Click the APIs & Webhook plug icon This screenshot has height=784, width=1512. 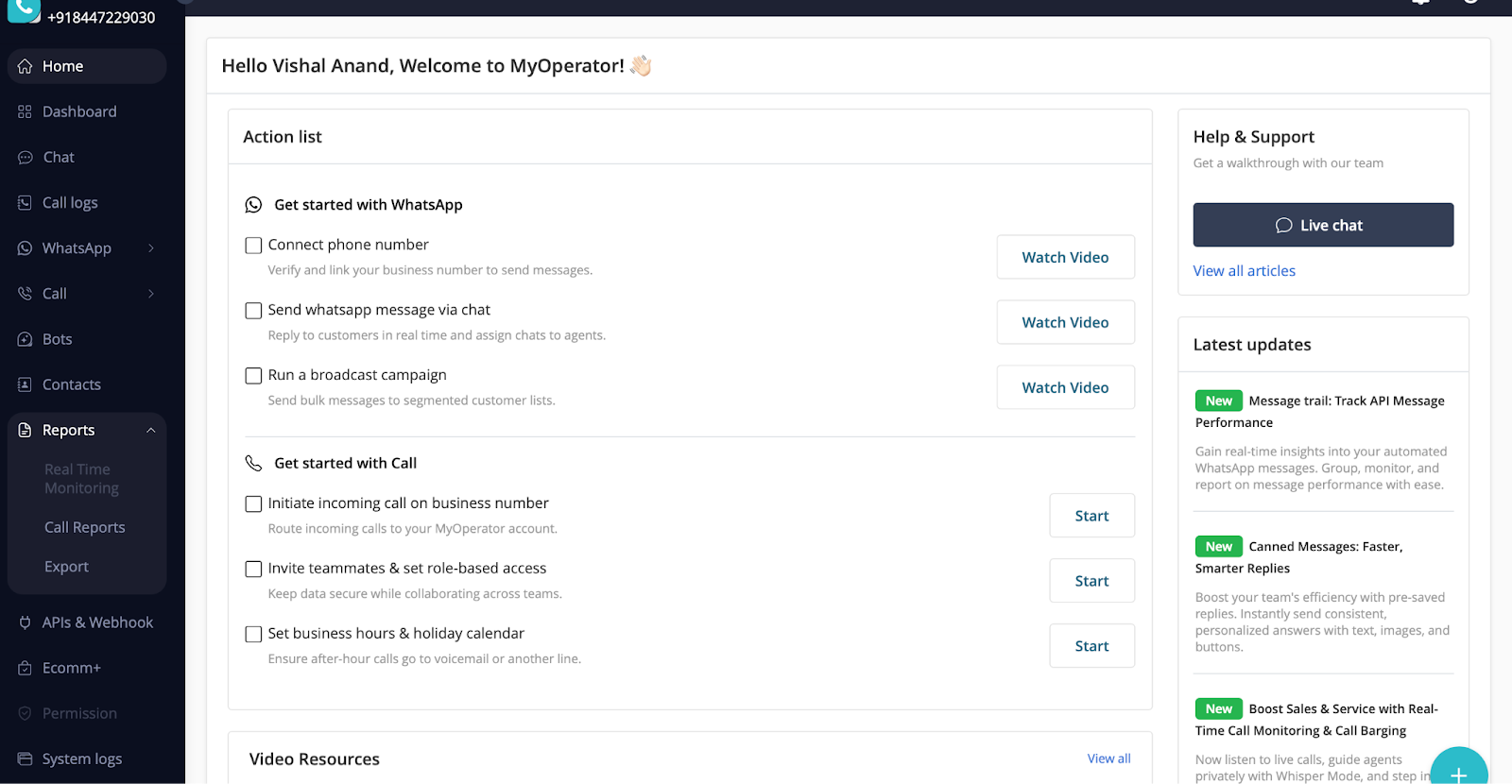25,622
